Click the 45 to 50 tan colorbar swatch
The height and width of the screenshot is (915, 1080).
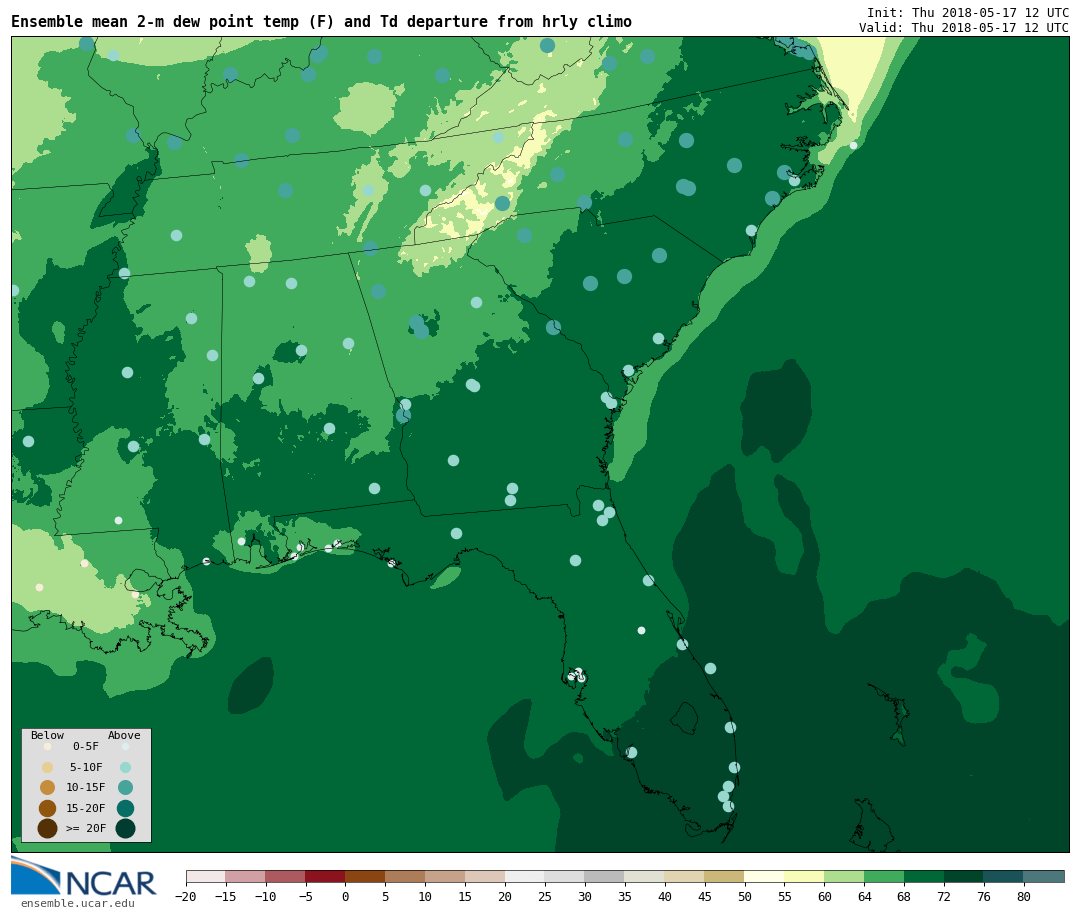click(x=724, y=876)
